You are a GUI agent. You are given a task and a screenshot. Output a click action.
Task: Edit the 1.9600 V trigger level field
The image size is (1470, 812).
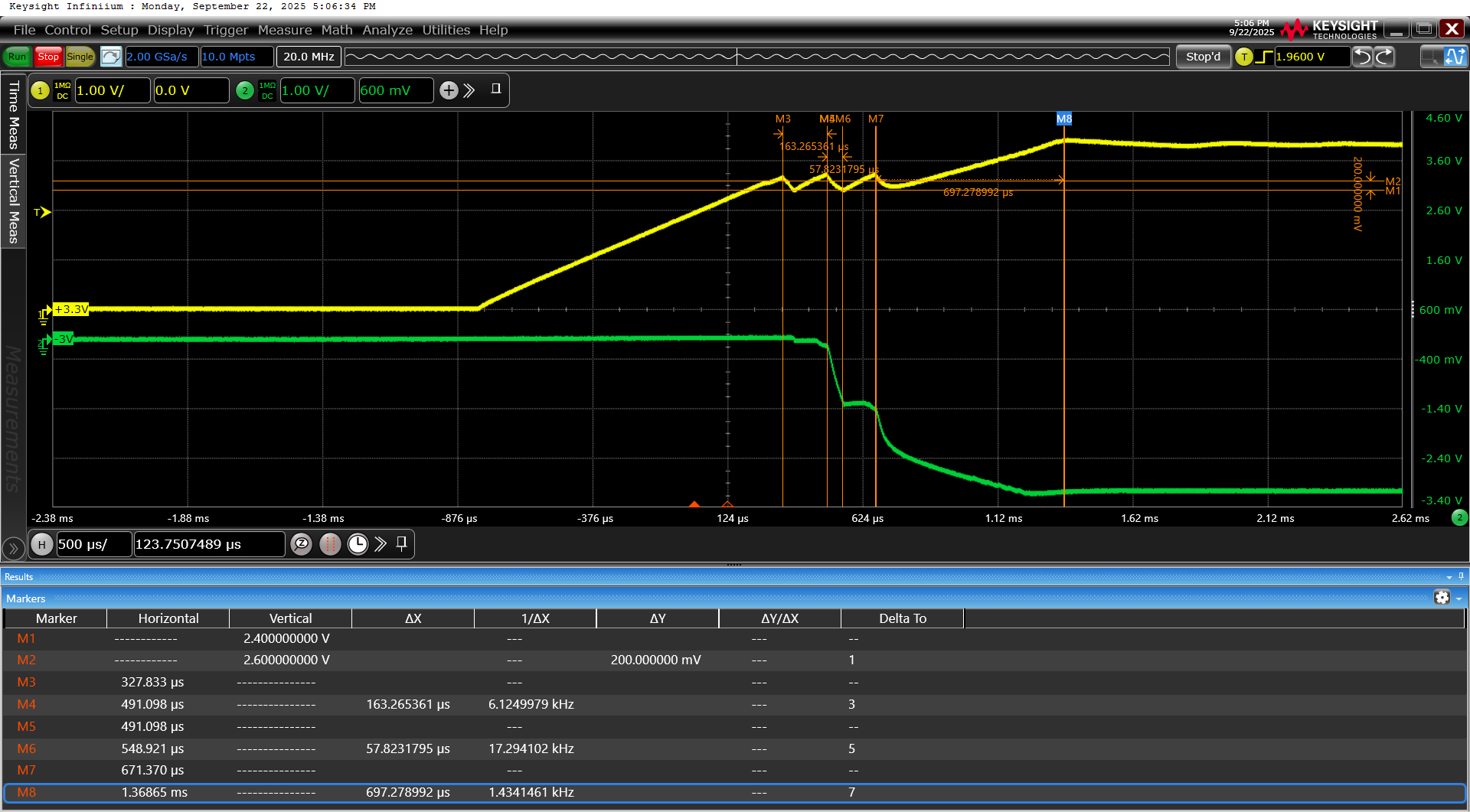pos(1312,57)
